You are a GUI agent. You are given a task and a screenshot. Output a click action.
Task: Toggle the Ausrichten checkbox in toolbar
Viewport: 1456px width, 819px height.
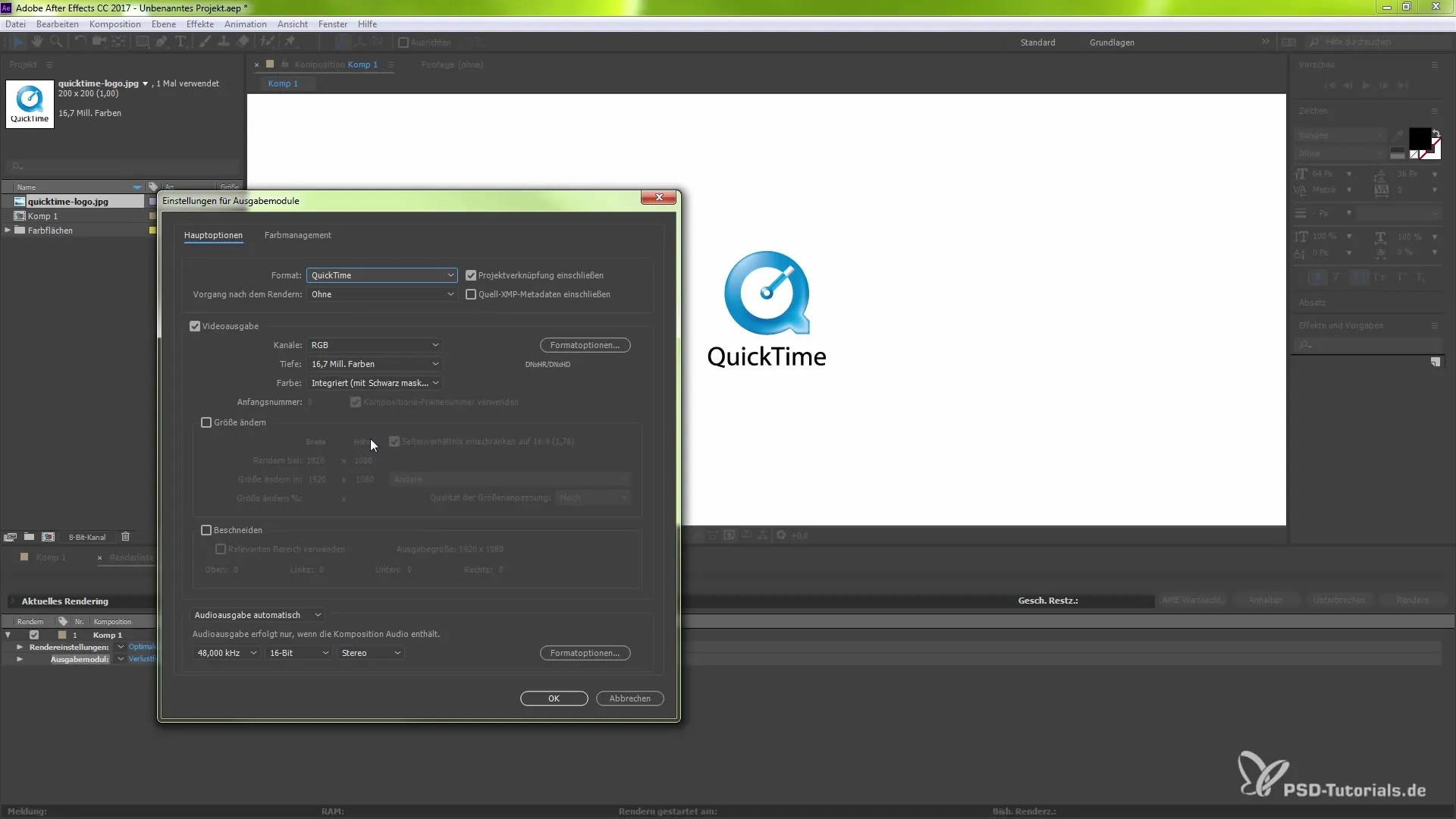(403, 42)
